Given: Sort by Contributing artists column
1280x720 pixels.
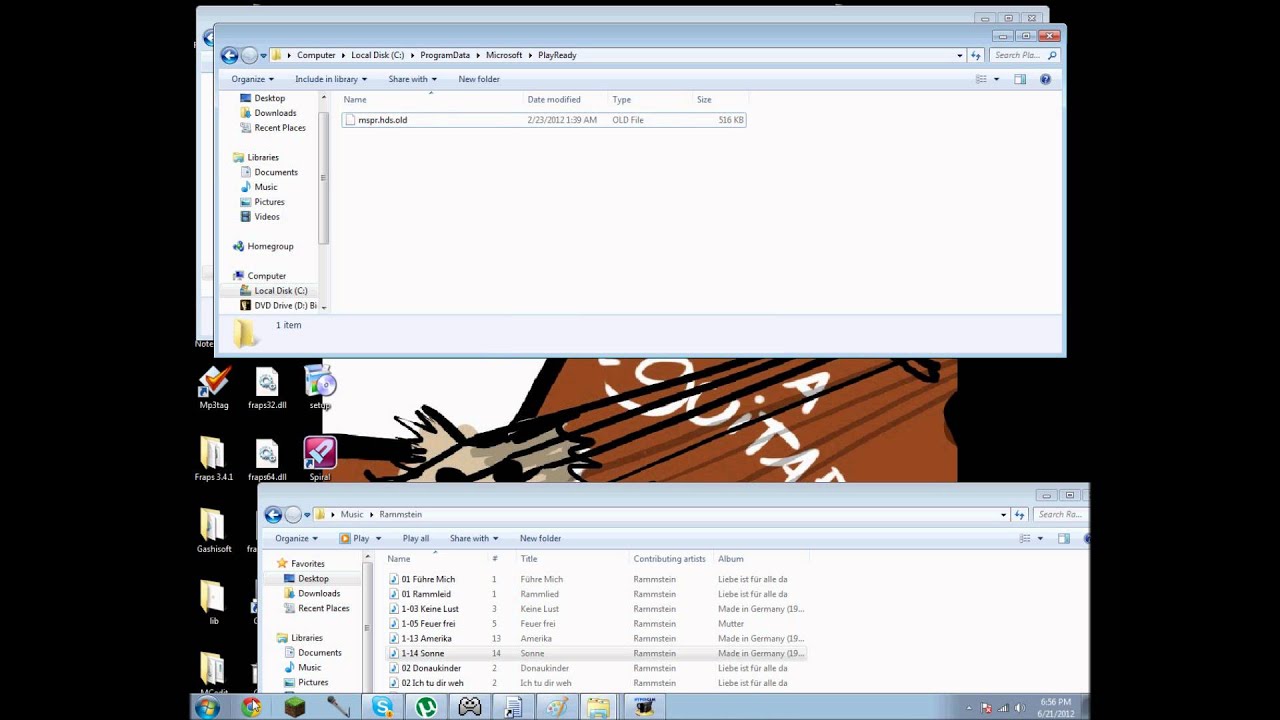Looking at the screenshot, I should click(669, 559).
